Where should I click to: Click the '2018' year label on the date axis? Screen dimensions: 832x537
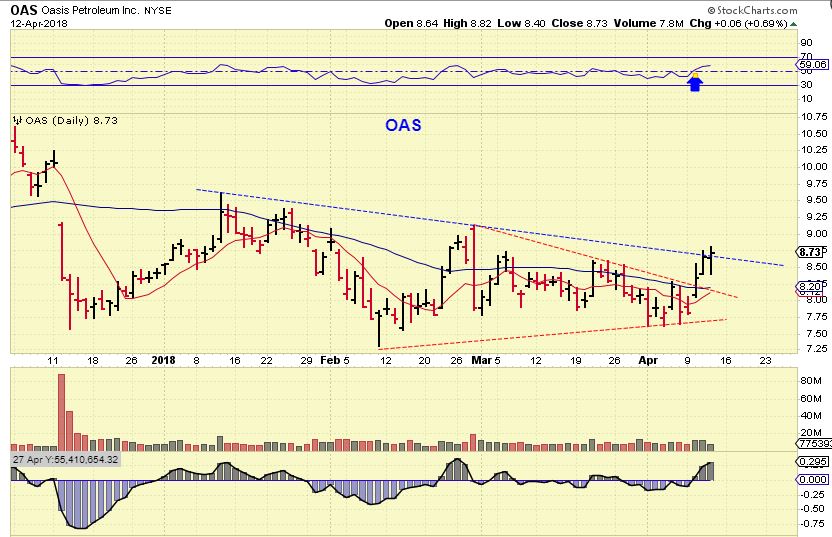[x=163, y=360]
